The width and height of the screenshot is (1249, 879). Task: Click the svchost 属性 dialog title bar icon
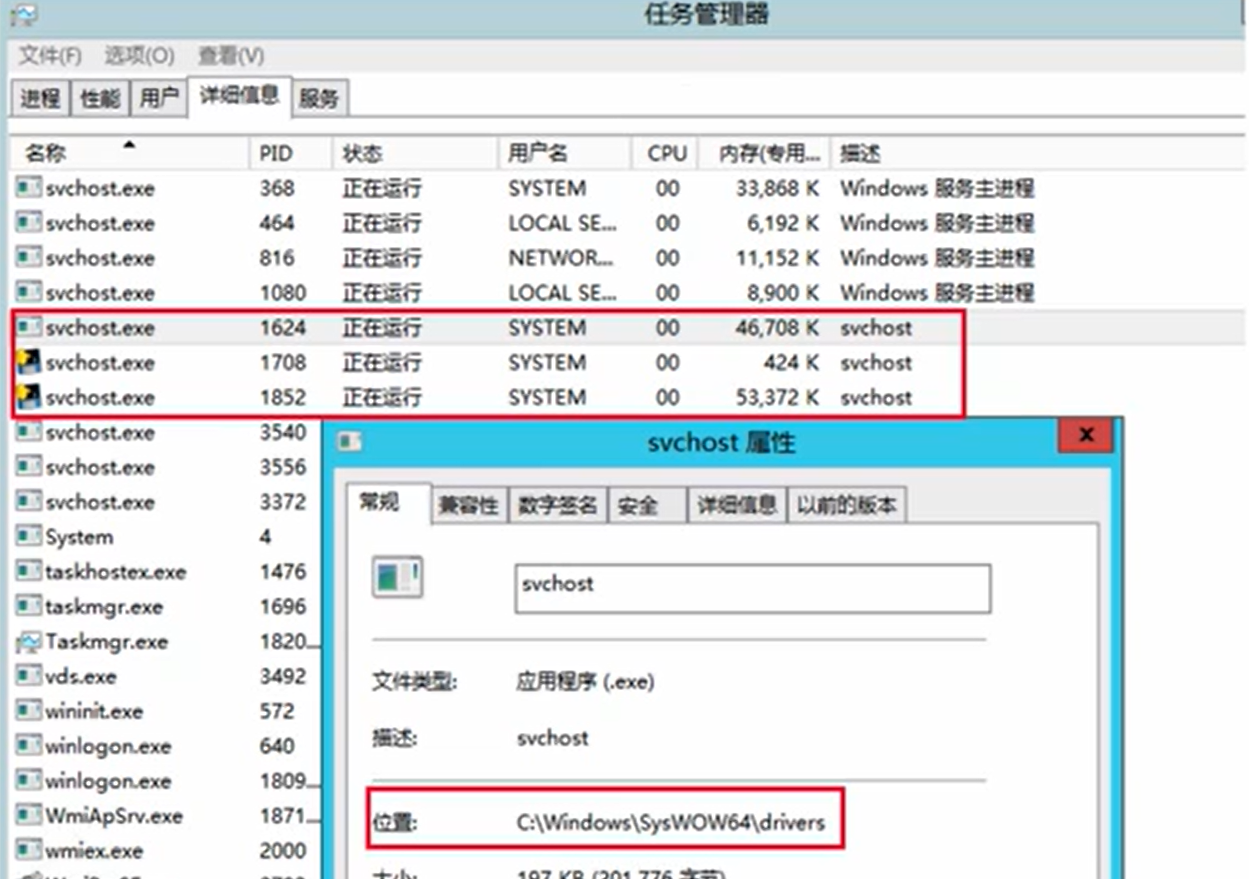[x=349, y=441]
